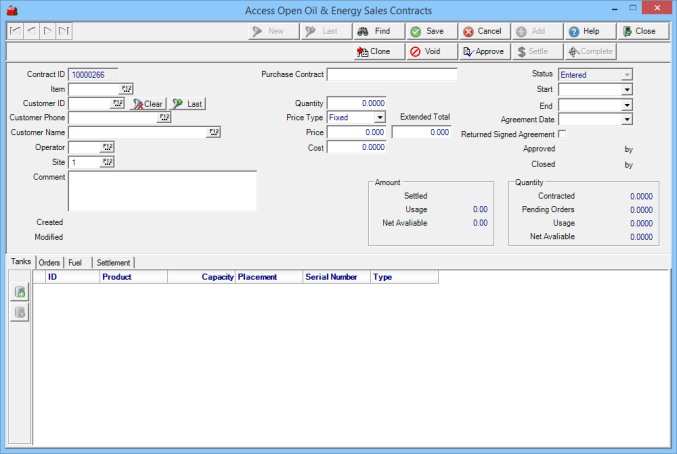
Task: Click into the Comment text box
Action: click(x=162, y=190)
